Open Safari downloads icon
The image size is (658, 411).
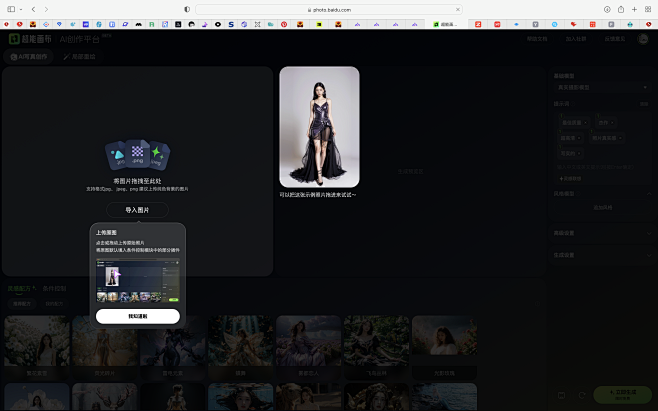click(x=607, y=9)
